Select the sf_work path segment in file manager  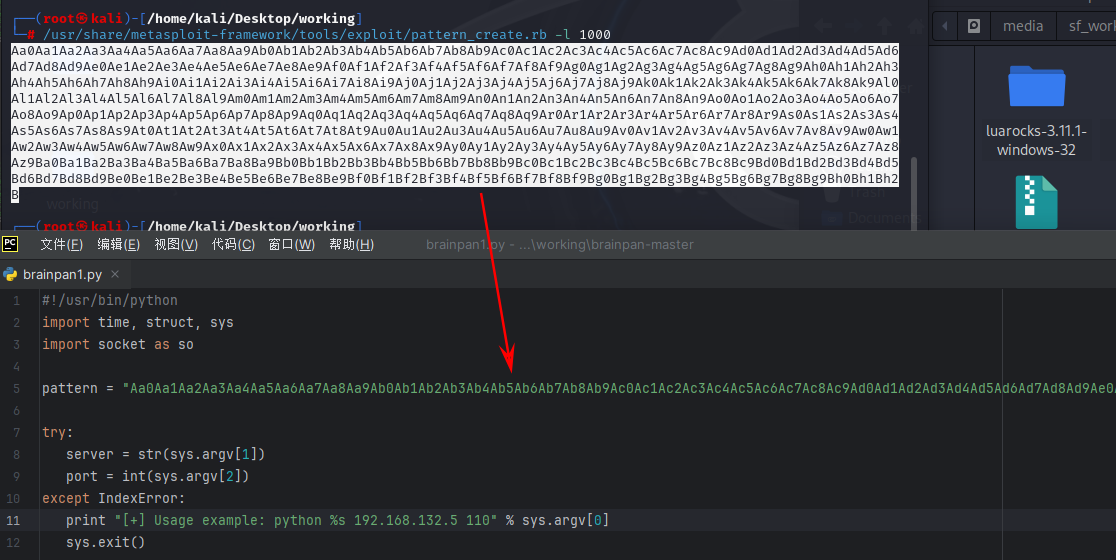coord(1091,26)
